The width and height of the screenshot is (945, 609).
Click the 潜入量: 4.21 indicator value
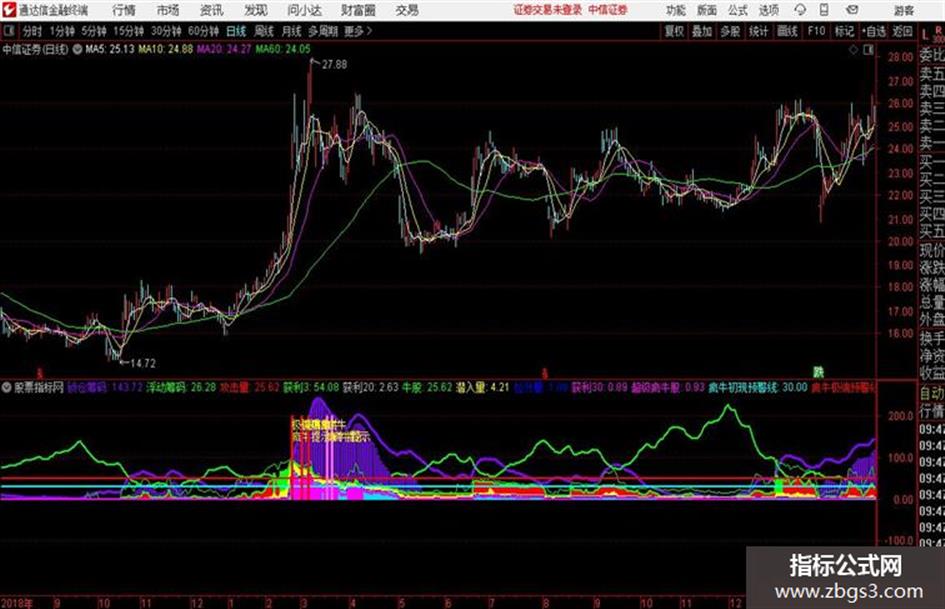coord(483,387)
